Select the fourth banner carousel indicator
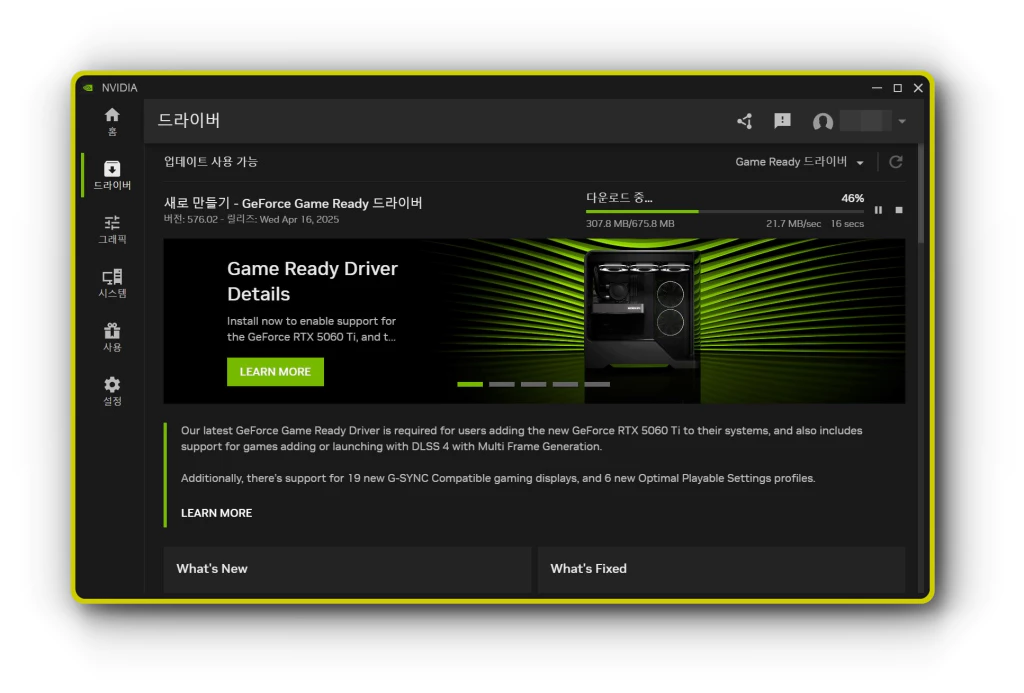 point(565,385)
